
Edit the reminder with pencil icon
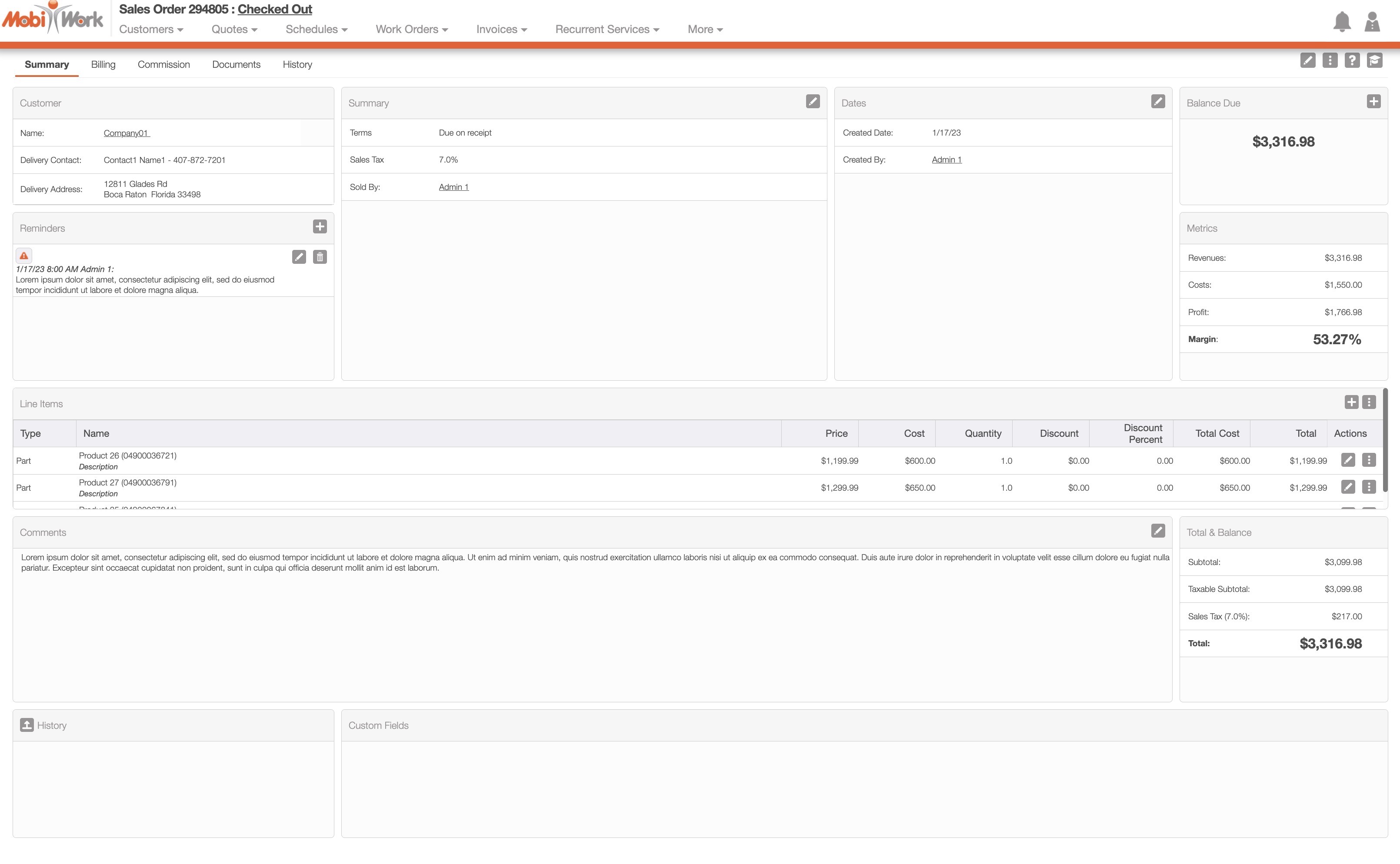pos(299,257)
